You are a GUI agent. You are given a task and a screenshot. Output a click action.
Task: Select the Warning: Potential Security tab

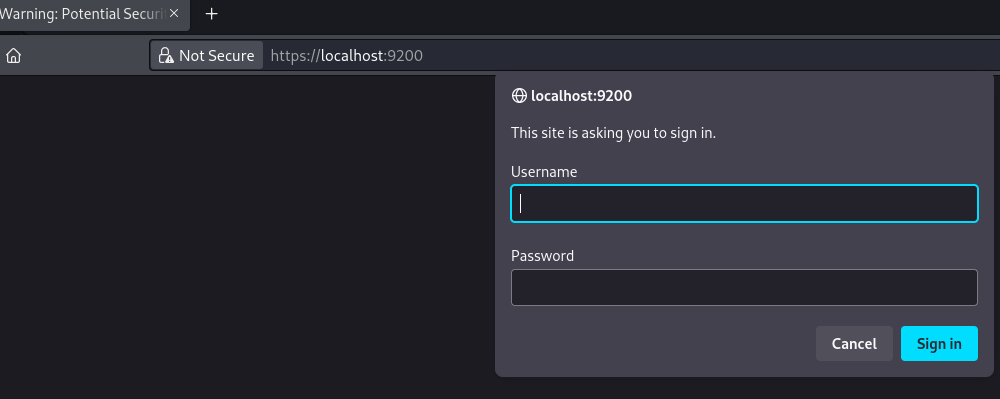pos(83,14)
